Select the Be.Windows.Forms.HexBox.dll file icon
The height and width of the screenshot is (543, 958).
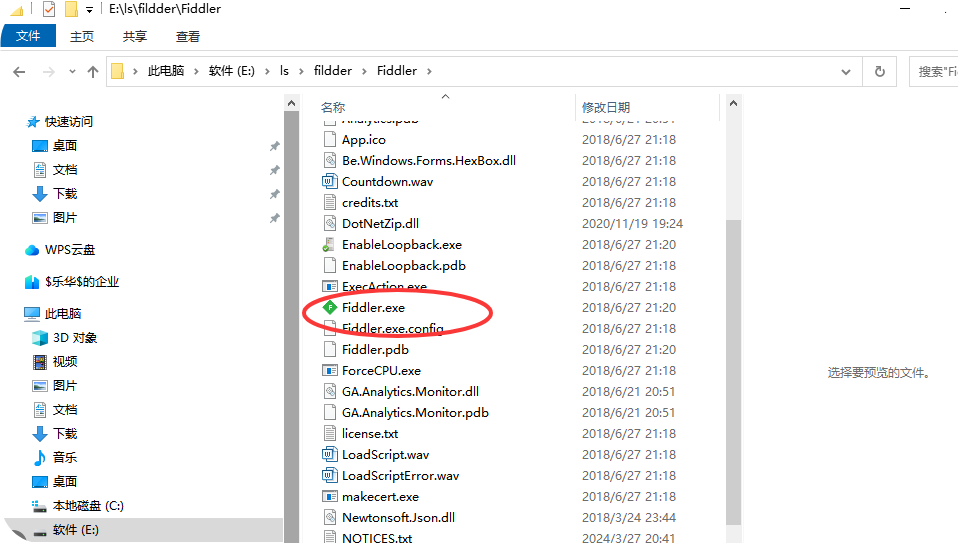coord(330,161)
